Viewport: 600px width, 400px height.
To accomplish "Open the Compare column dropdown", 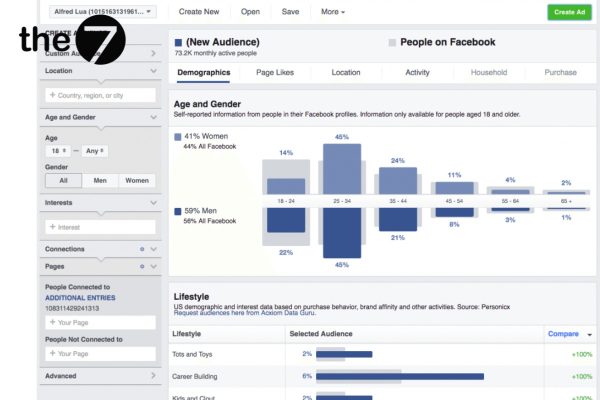I will coord(570,334).
